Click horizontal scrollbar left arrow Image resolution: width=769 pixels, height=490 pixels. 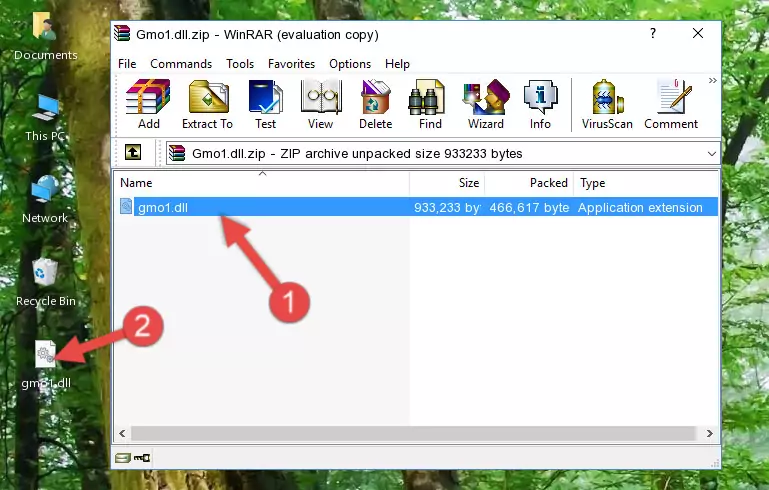point(122,434)
